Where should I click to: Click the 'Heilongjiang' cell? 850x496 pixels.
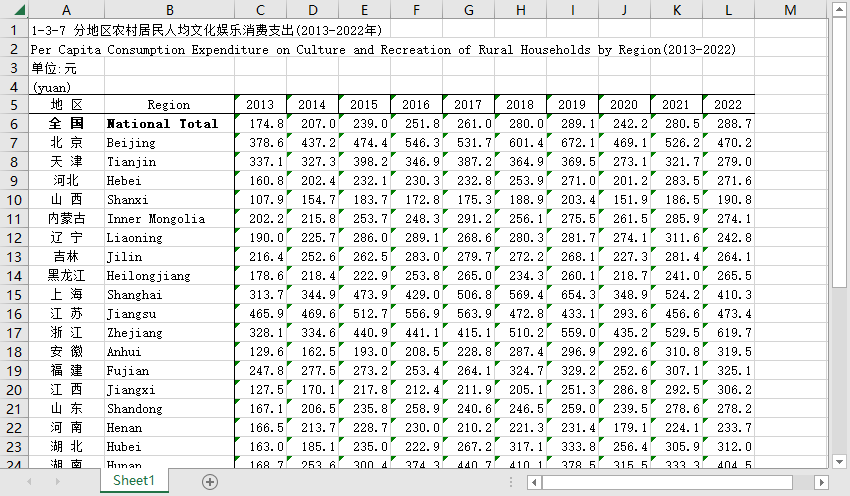169,275
